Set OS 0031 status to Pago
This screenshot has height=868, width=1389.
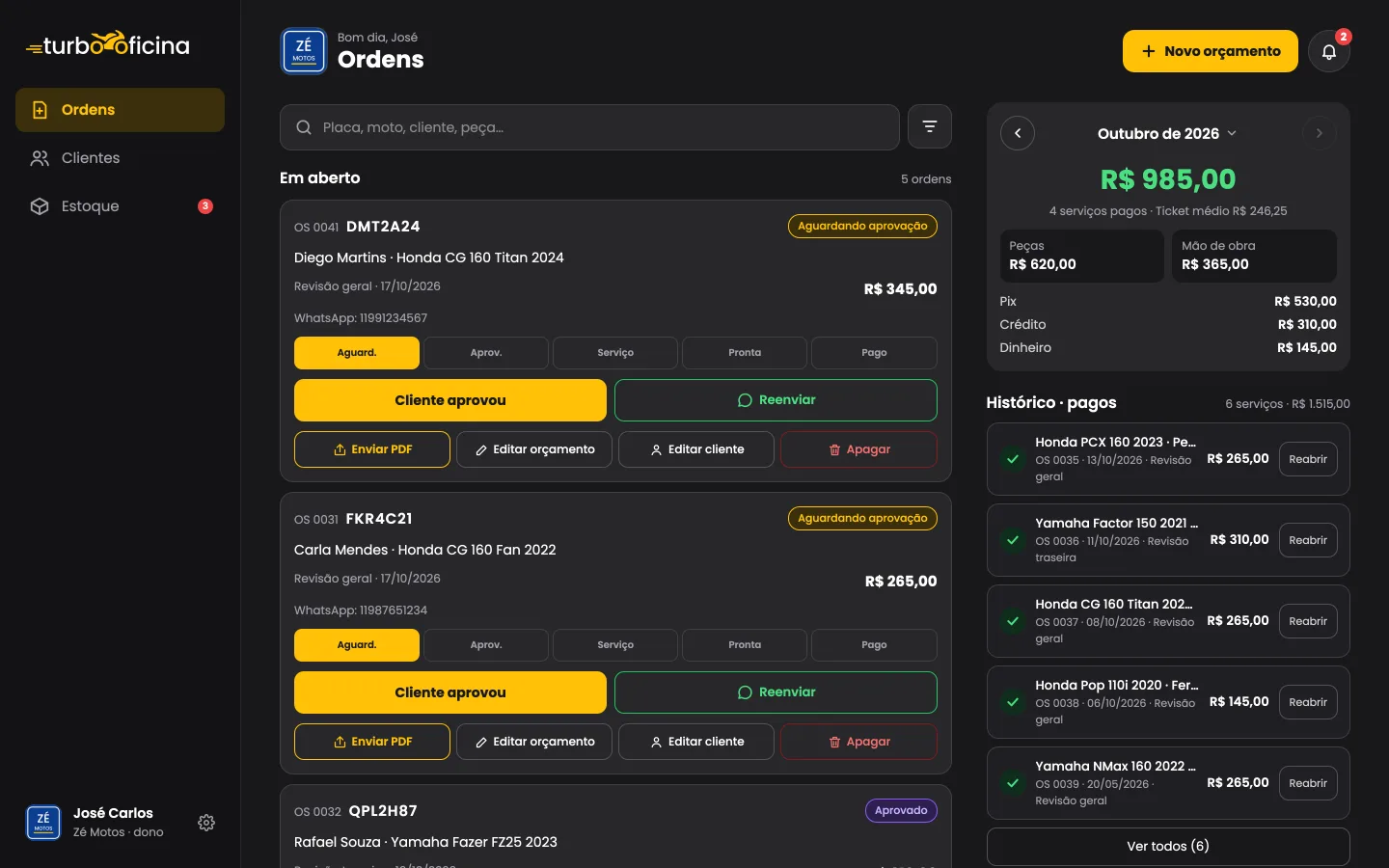(x=874, y=645)
